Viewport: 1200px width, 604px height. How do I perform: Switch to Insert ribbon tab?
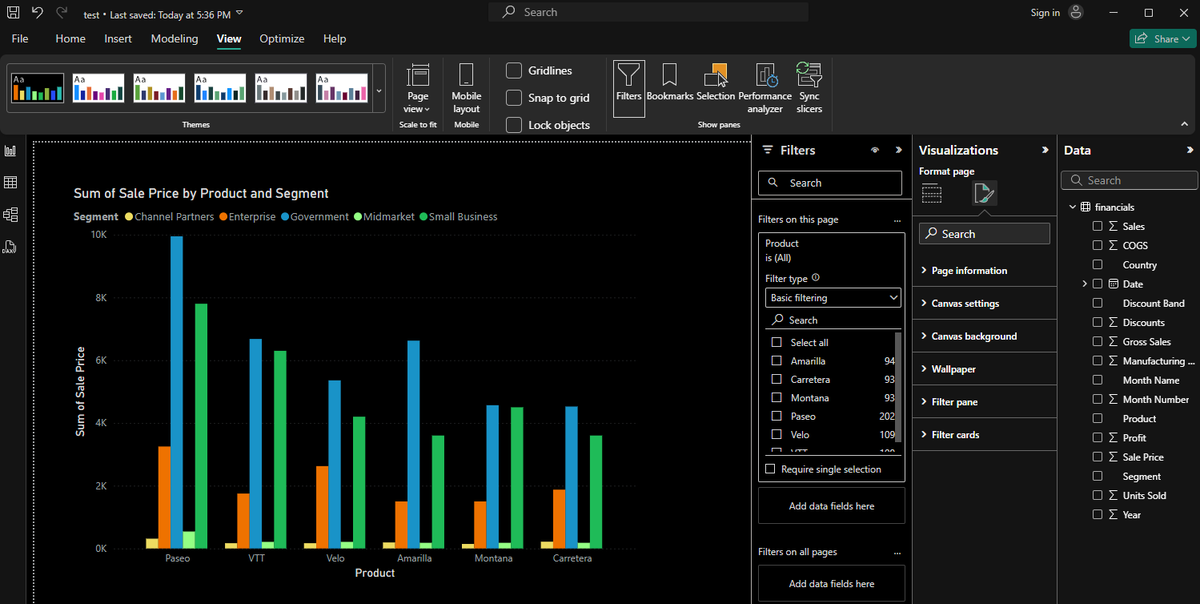[x=118, y=39]
